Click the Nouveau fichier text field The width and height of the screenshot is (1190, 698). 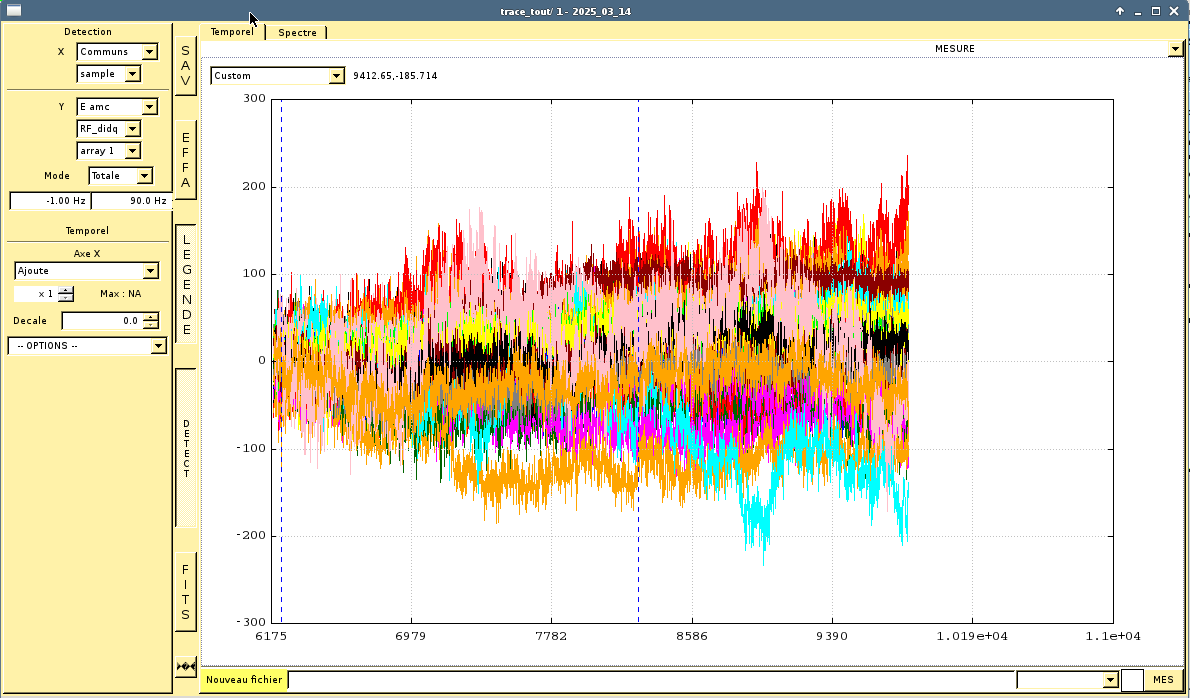click(x=650, y=680)
